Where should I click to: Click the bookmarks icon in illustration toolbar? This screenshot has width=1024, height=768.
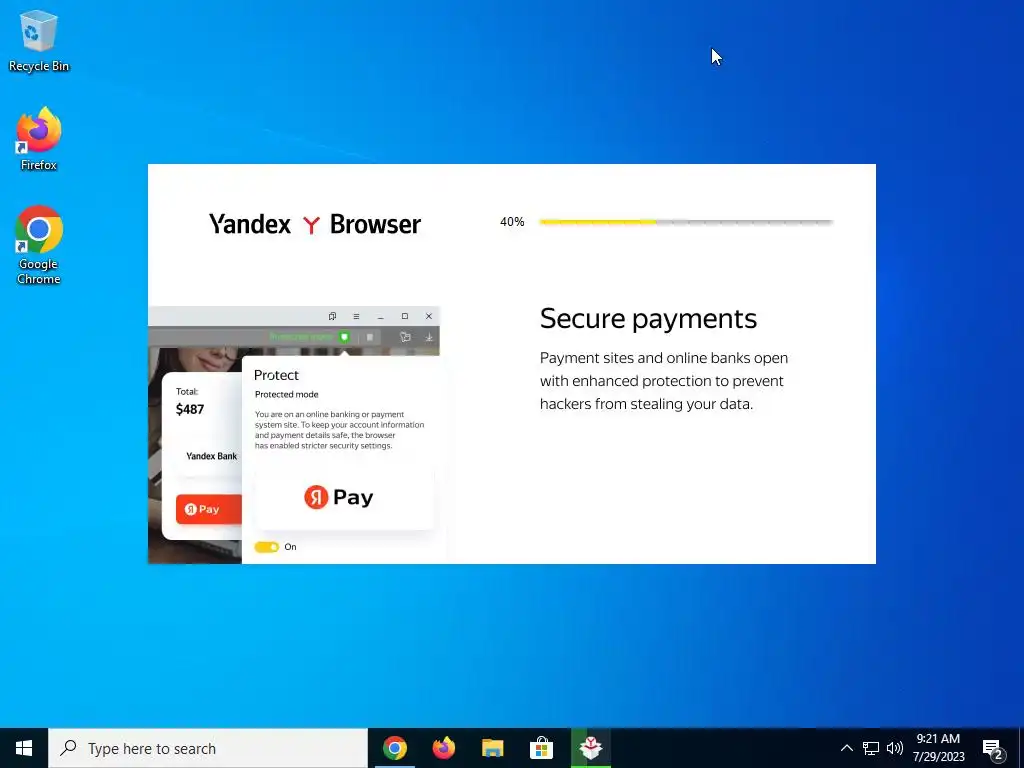tap(405, 337)
